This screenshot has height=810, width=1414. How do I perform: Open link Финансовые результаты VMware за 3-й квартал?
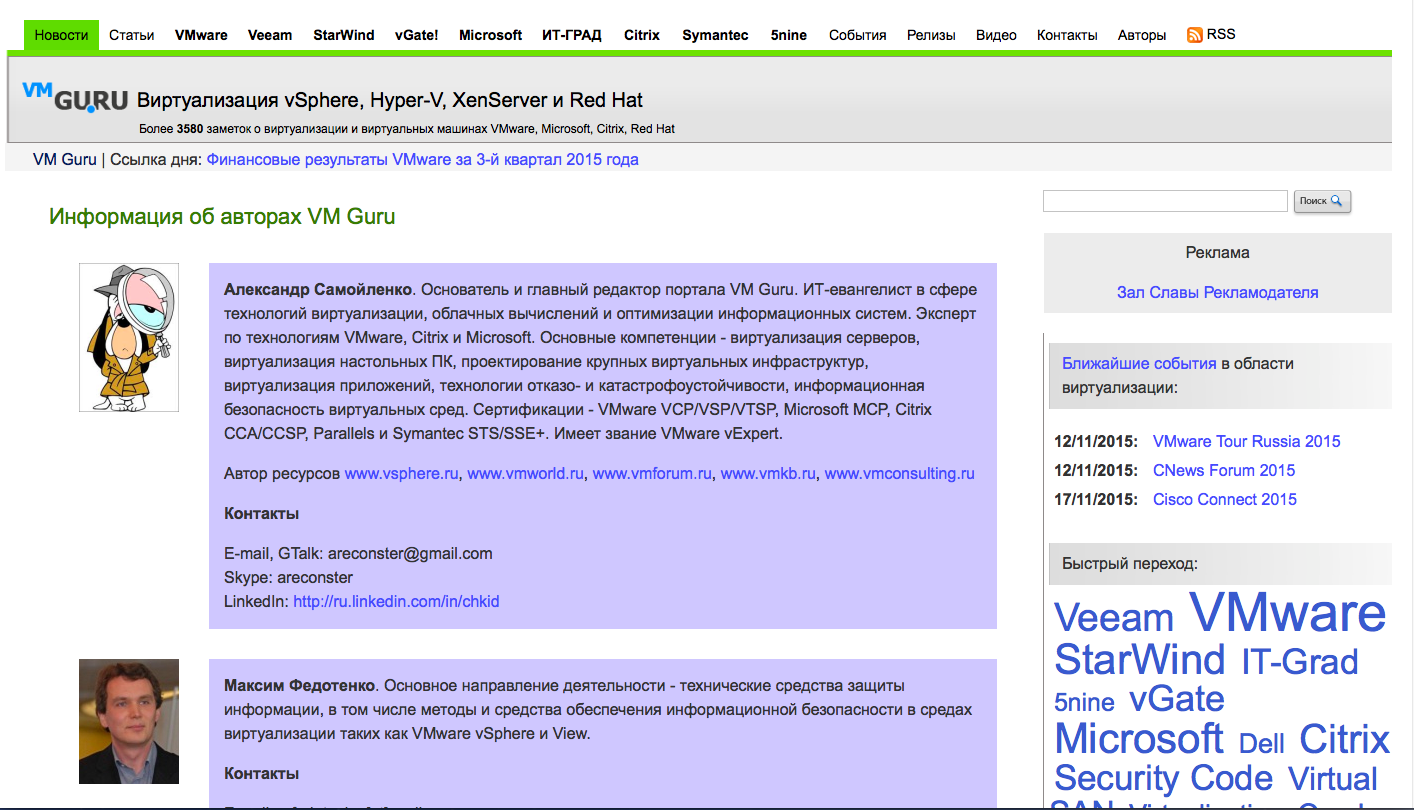pyautogui.click(x=422, y=159)
